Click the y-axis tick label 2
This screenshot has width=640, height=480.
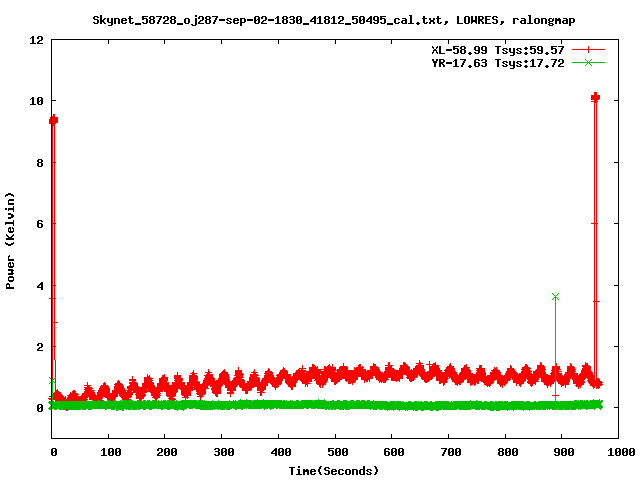(40, 347)
